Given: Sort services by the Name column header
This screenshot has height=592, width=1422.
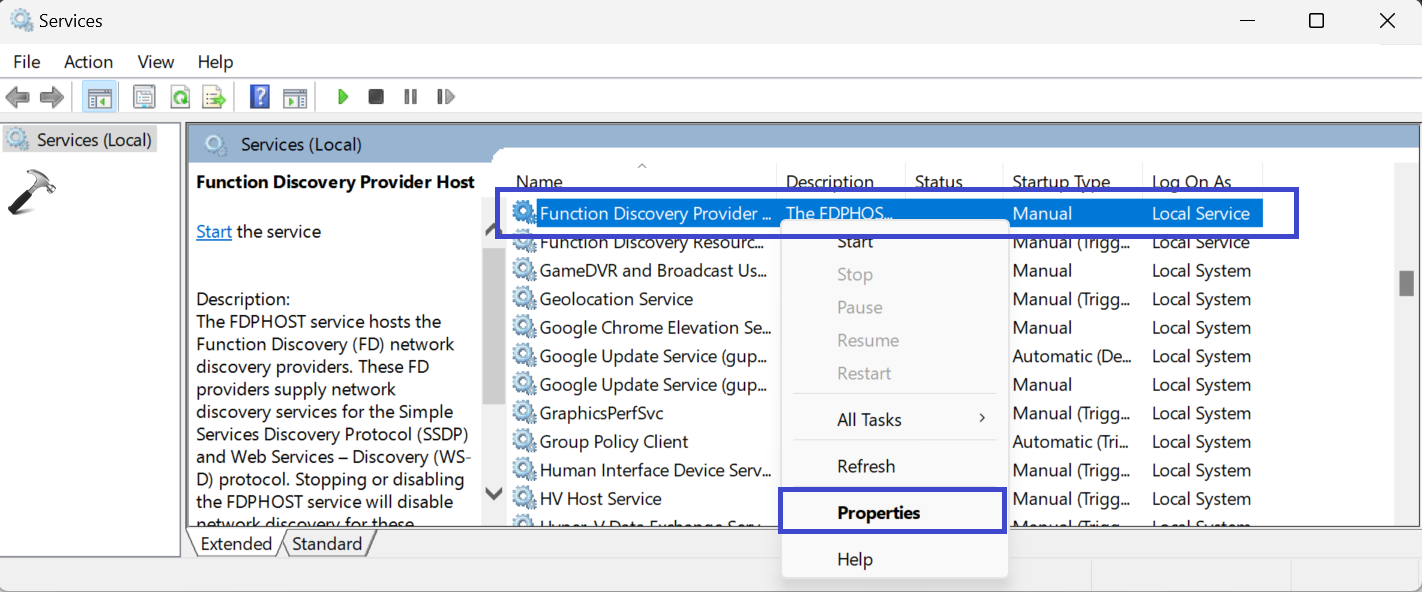Looking at the screenshot, I should (x=539, y=182).
